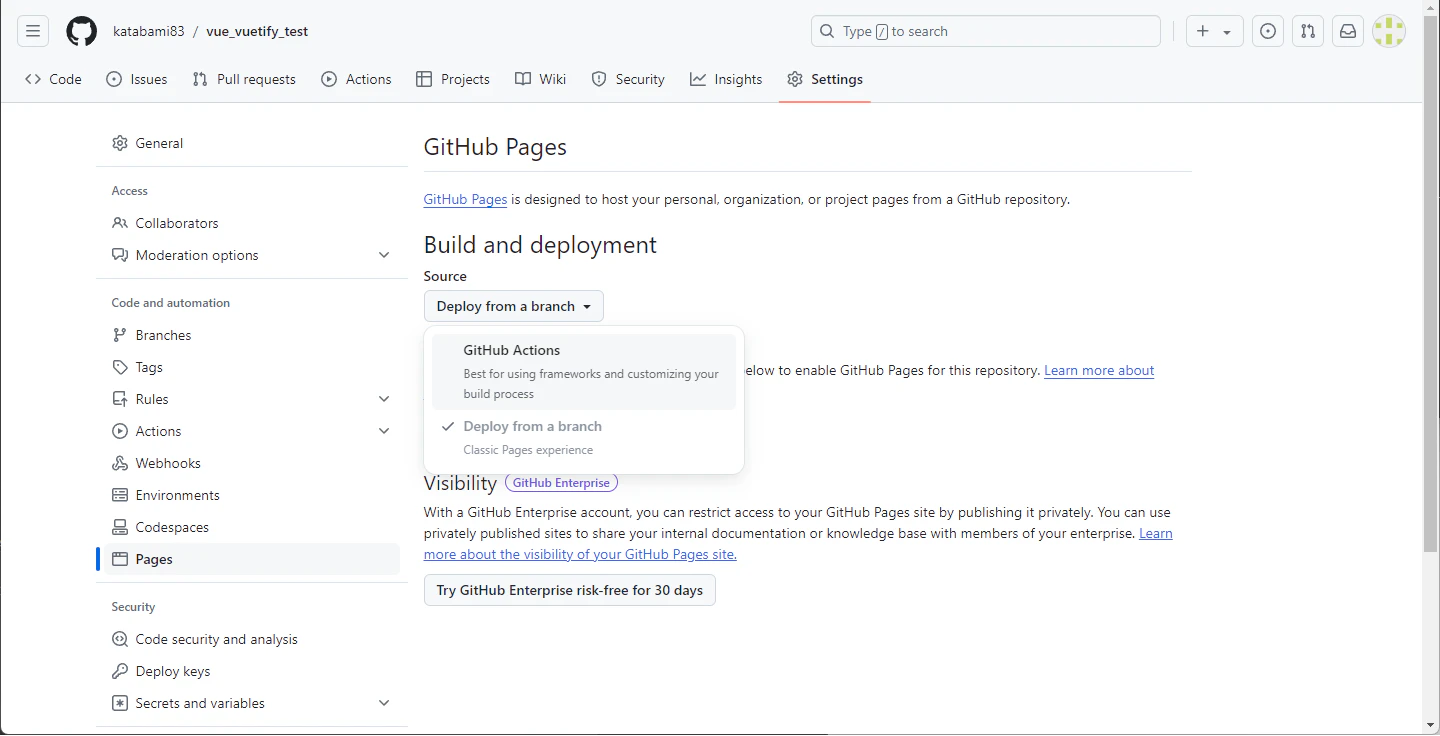
Task: Click the GitHub Enterprise badge
Action: [x=562, y=483]
